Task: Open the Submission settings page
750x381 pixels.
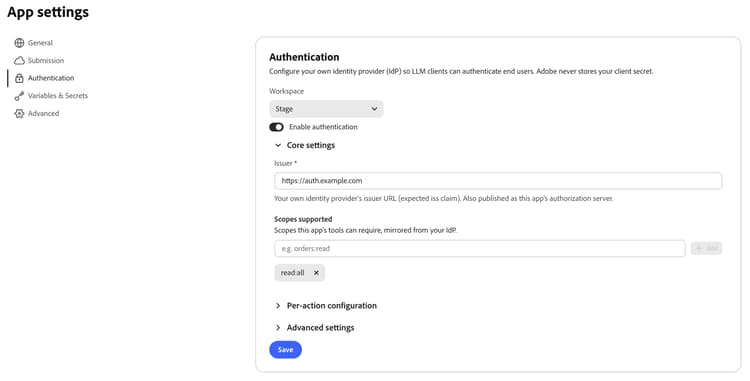Action: click(46, 61)
